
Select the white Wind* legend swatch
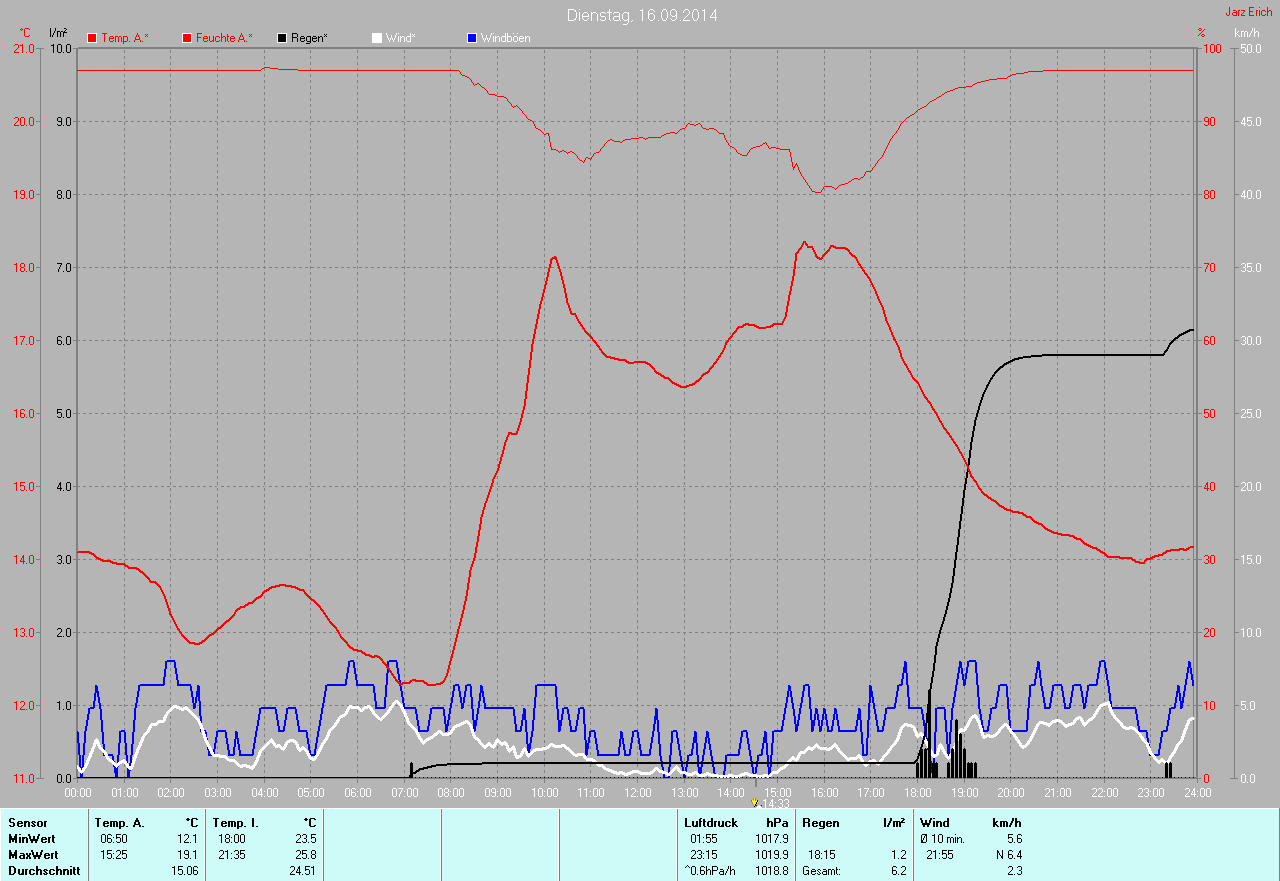tap(377, 38)
